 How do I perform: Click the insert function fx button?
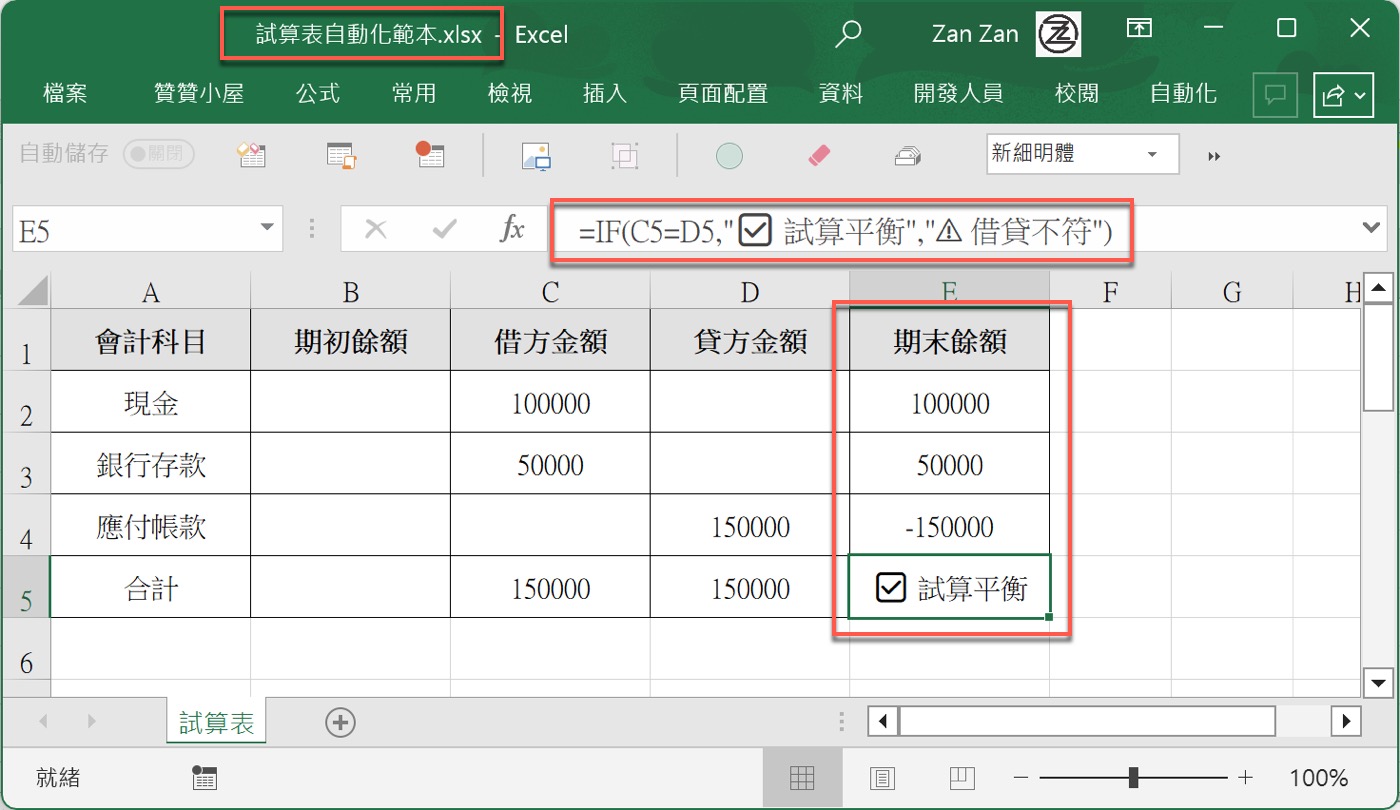[512, 229]
